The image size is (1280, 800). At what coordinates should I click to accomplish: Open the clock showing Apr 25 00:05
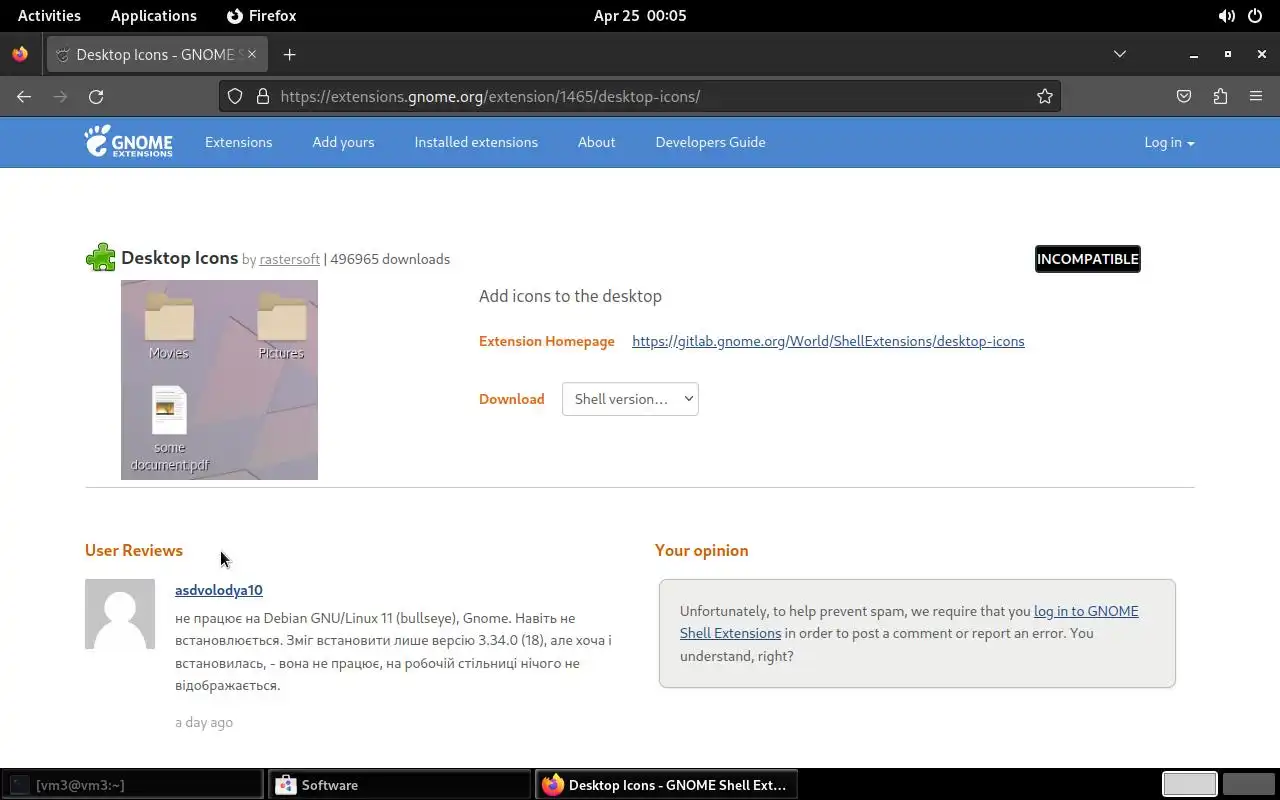point(640,16)
